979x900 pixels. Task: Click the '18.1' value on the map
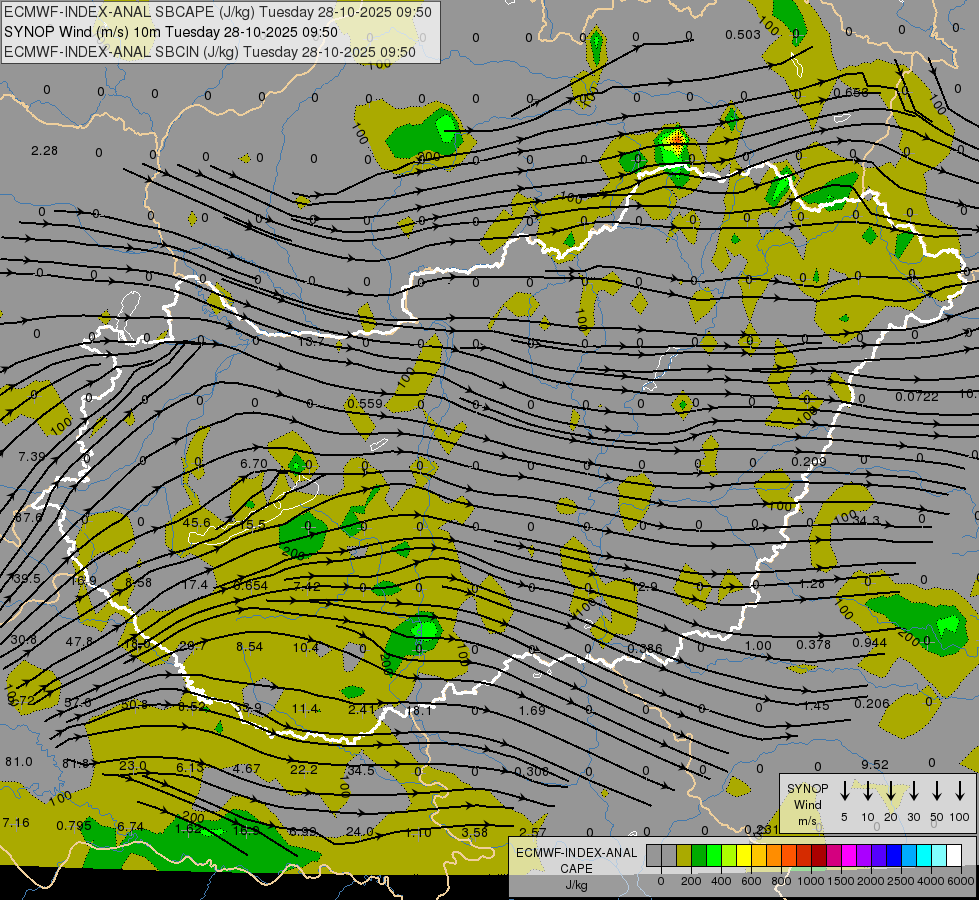(418, 710)
